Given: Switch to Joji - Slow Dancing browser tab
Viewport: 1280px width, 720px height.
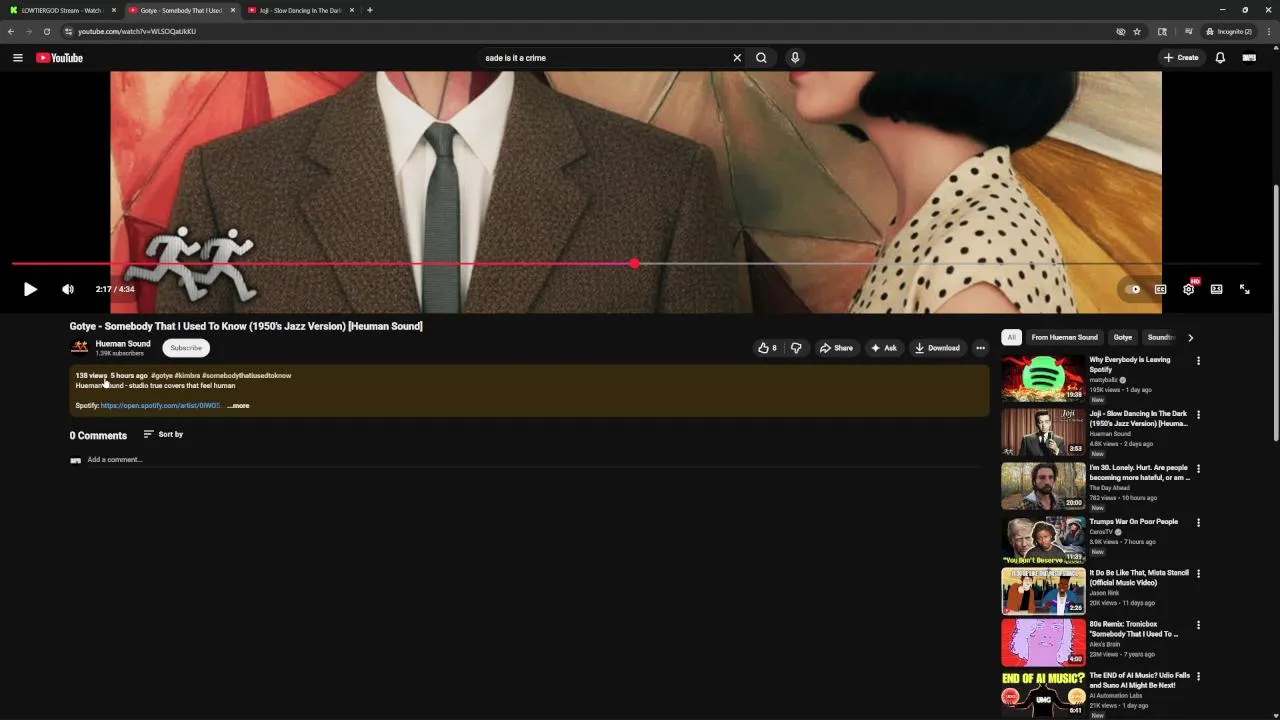Looking at the screenshot, I should click(300, 10).
